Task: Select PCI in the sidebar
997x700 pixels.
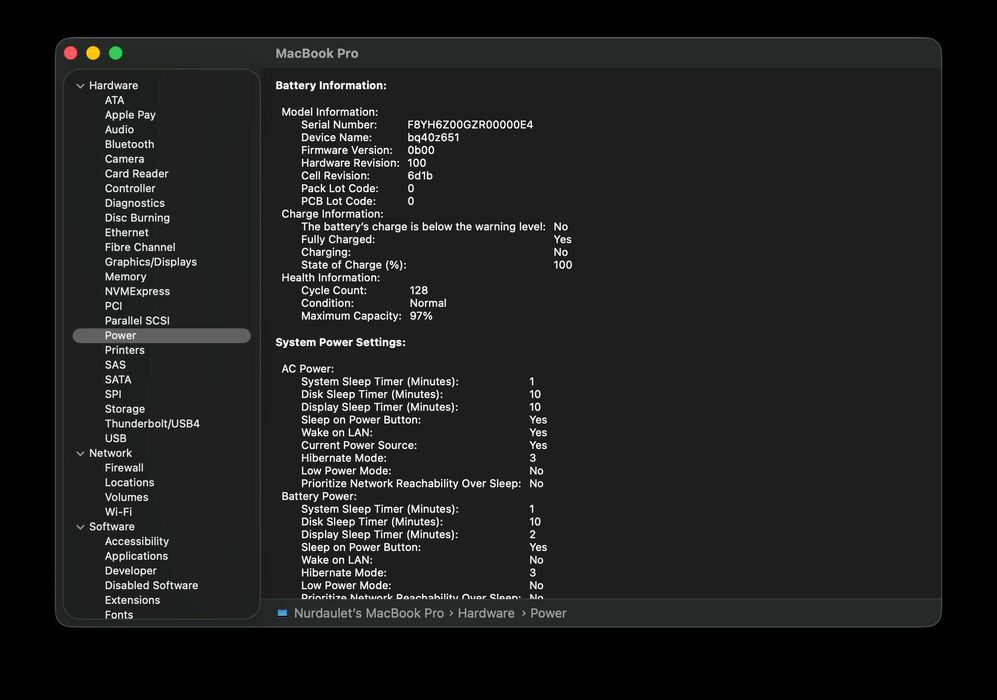Action: pyautogui.click(x=113, y=306)
